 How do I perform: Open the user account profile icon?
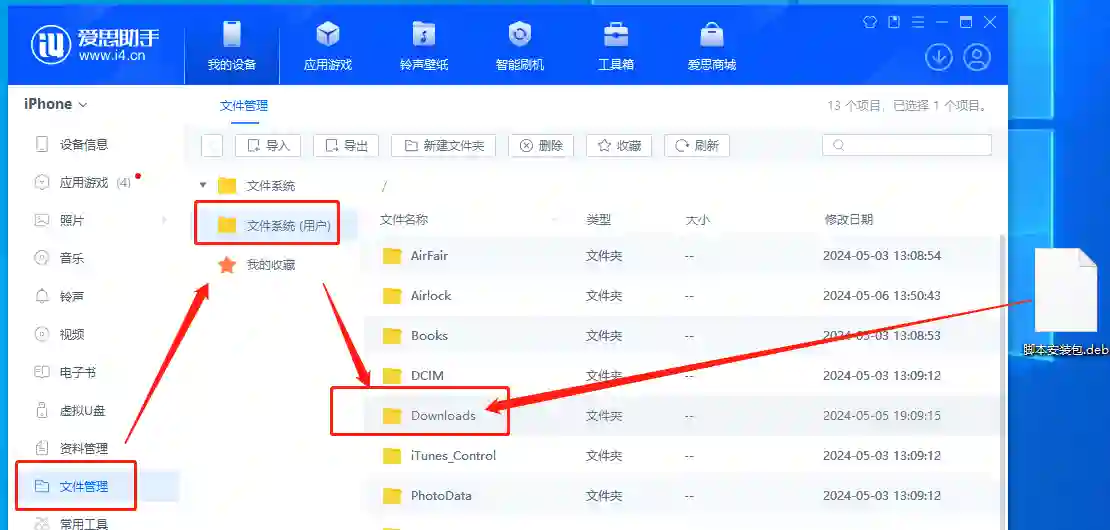(976, 57)
